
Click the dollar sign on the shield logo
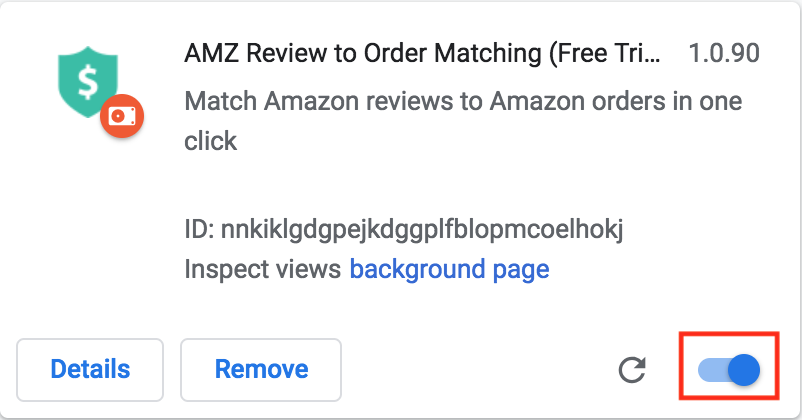pos(88,82)
